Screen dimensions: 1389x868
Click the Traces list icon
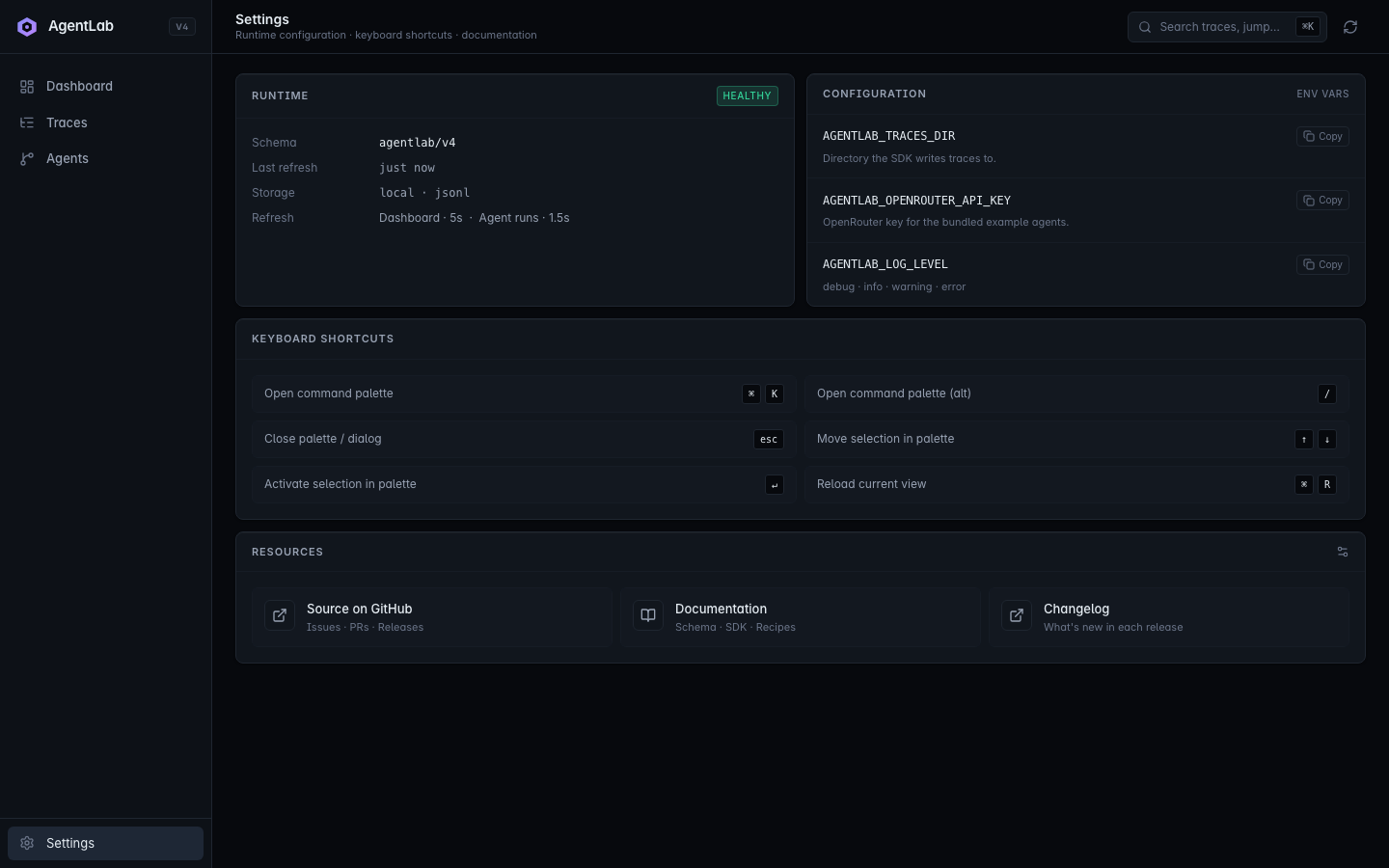point(27,122)
